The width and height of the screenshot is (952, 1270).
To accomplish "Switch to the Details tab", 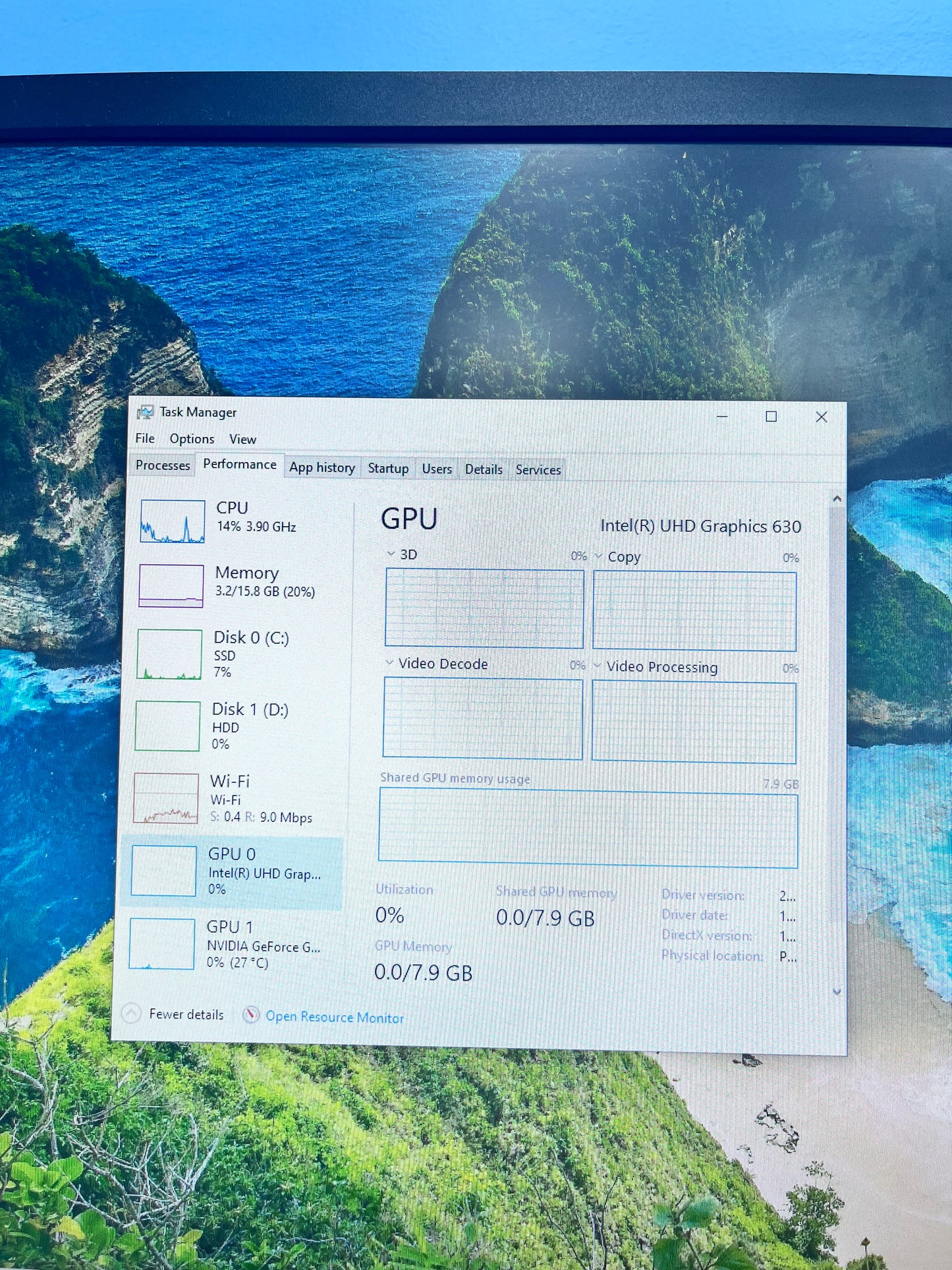I will point(484,469).
